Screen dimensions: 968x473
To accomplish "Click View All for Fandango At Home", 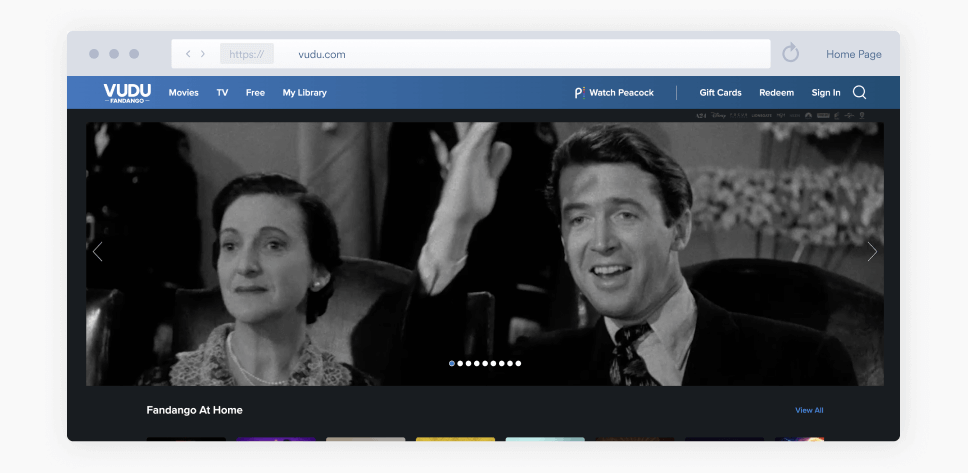I will click(809, 410).
